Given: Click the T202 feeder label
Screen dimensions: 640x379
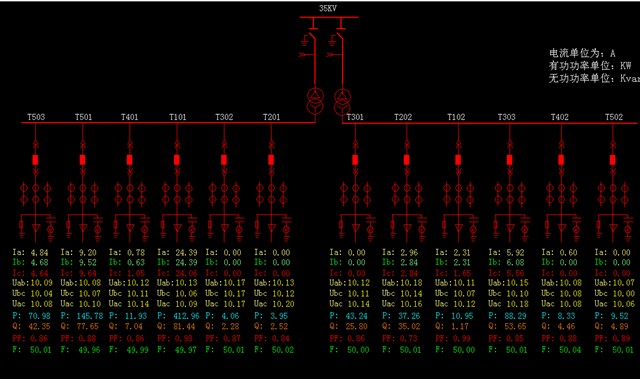Looking at the screenshot, I should (x=403, y=117).
